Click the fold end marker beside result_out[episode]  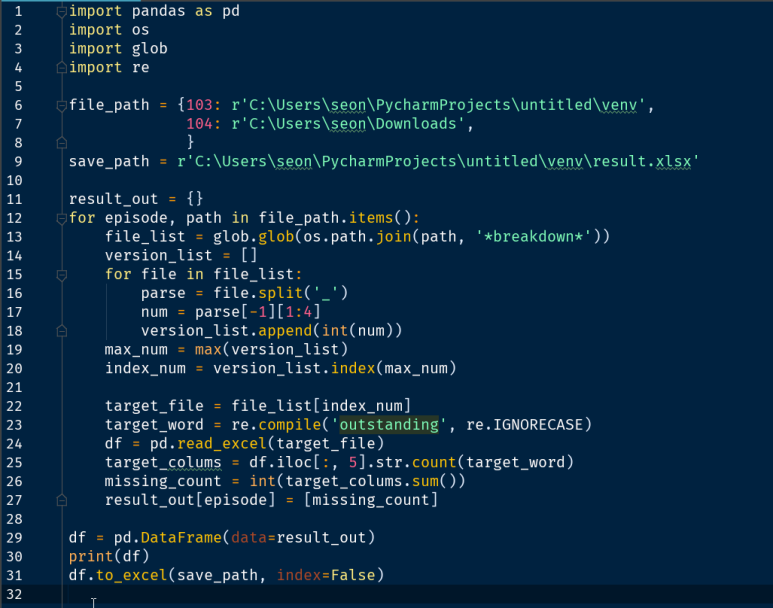[62, 501]
